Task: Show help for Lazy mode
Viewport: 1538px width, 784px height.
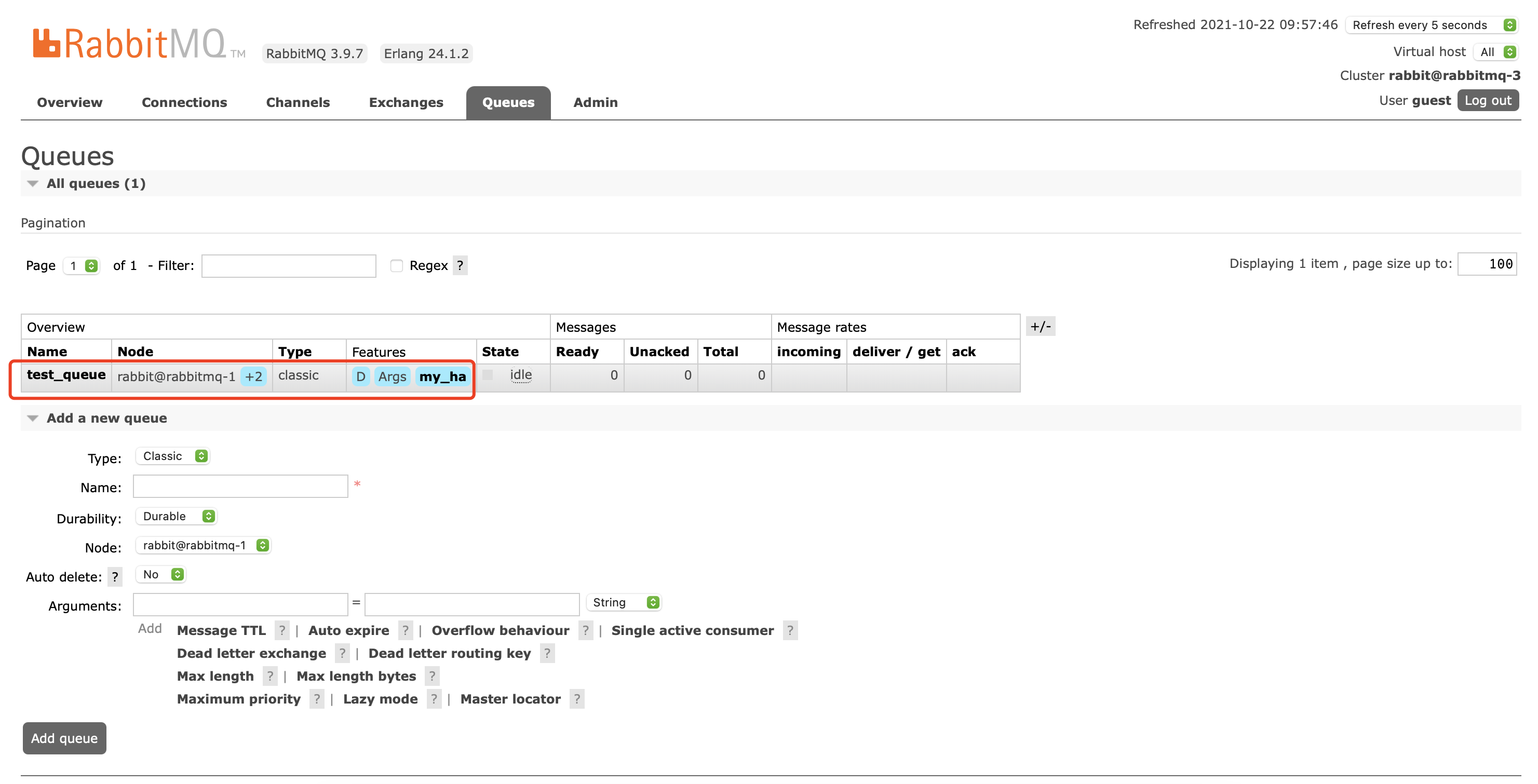Action: point(434,699)
